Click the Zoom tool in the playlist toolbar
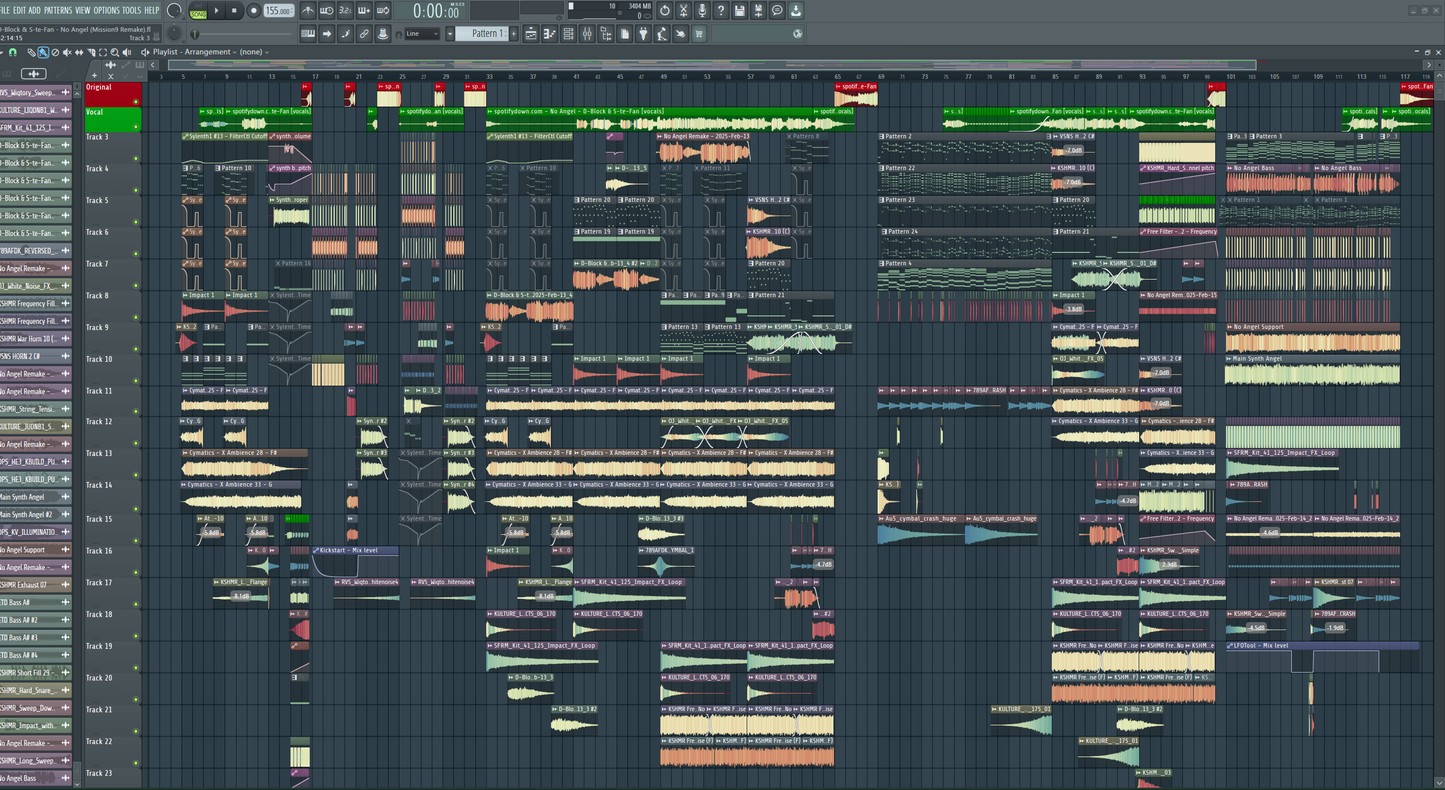This screenshot has width=1445, height=790. click(x=114, y=52)
